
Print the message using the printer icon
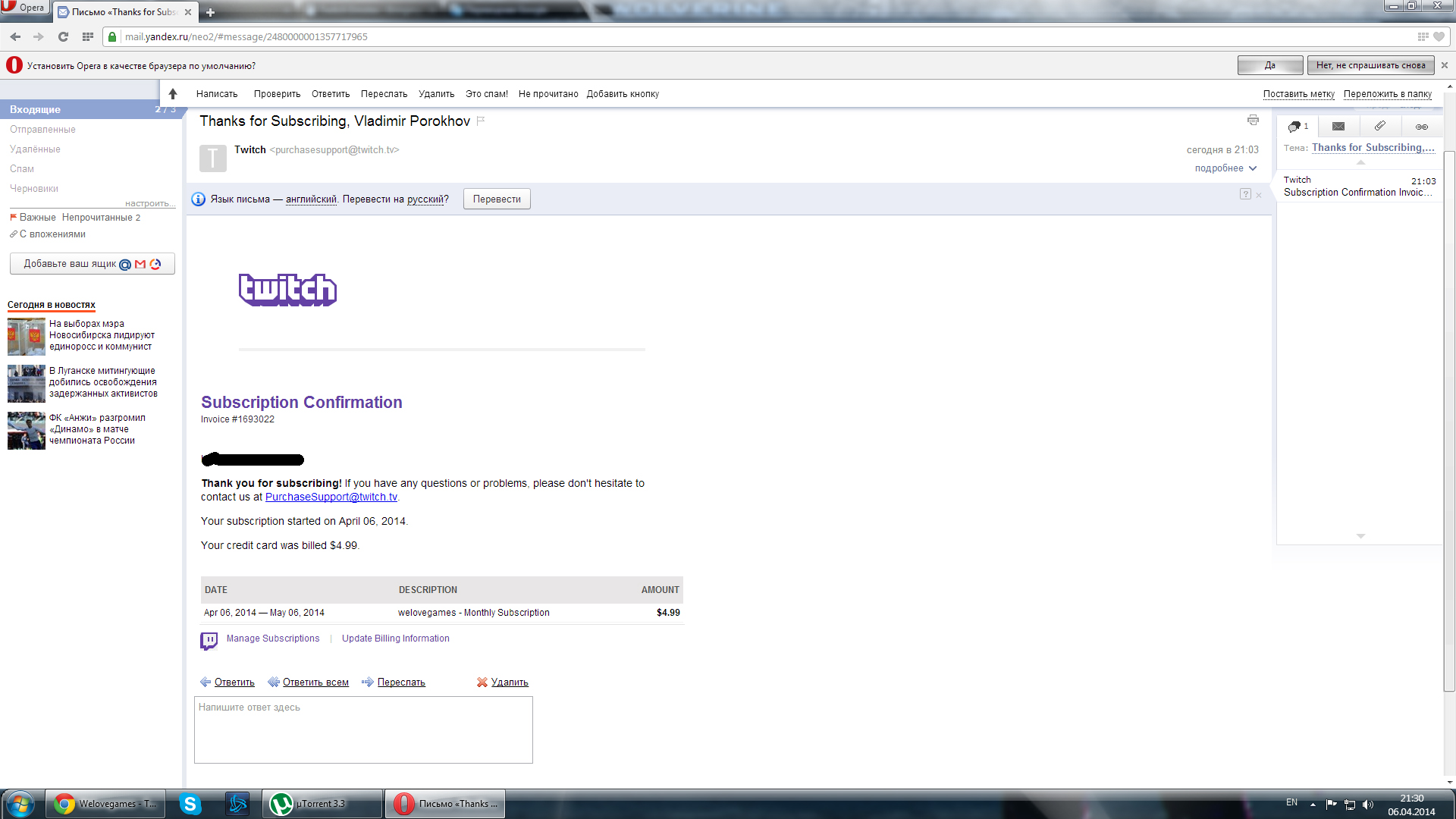point(1253,120)
